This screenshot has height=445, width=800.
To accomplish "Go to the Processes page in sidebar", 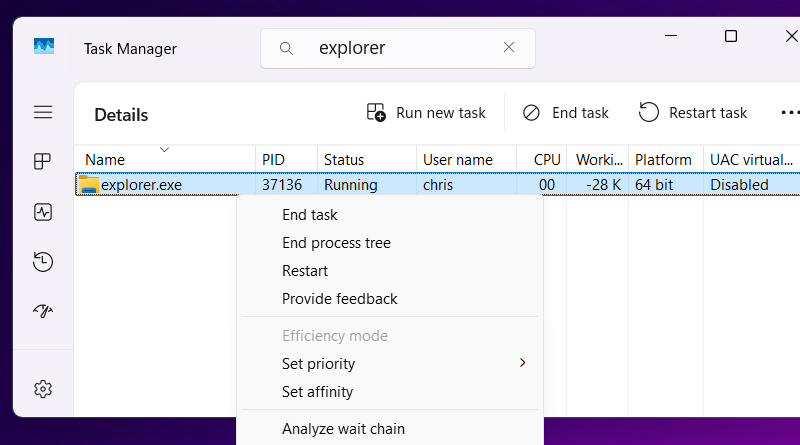I will [x=43, y=161].
